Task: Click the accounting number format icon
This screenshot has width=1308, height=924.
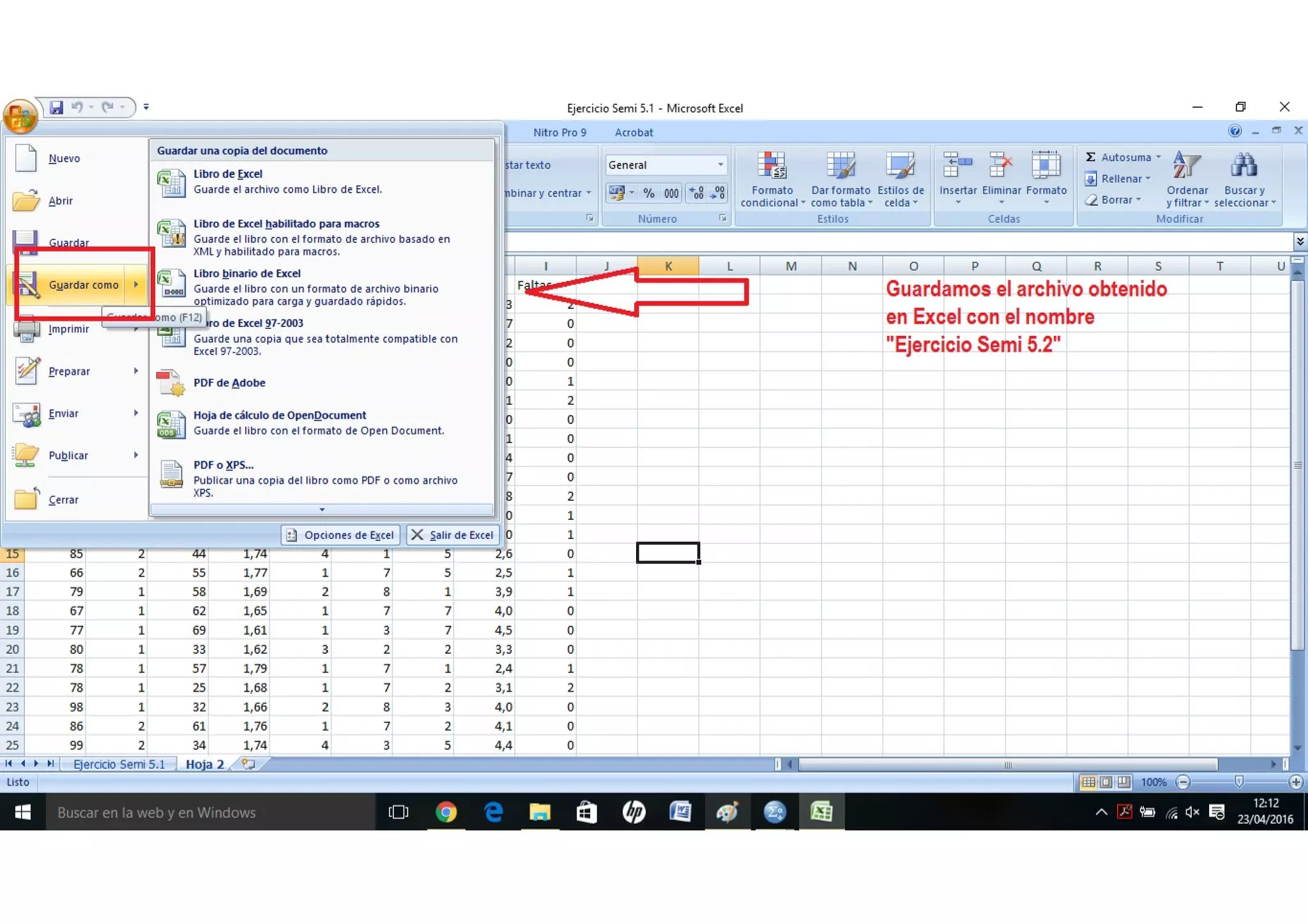Action: [x=616, y=193]
